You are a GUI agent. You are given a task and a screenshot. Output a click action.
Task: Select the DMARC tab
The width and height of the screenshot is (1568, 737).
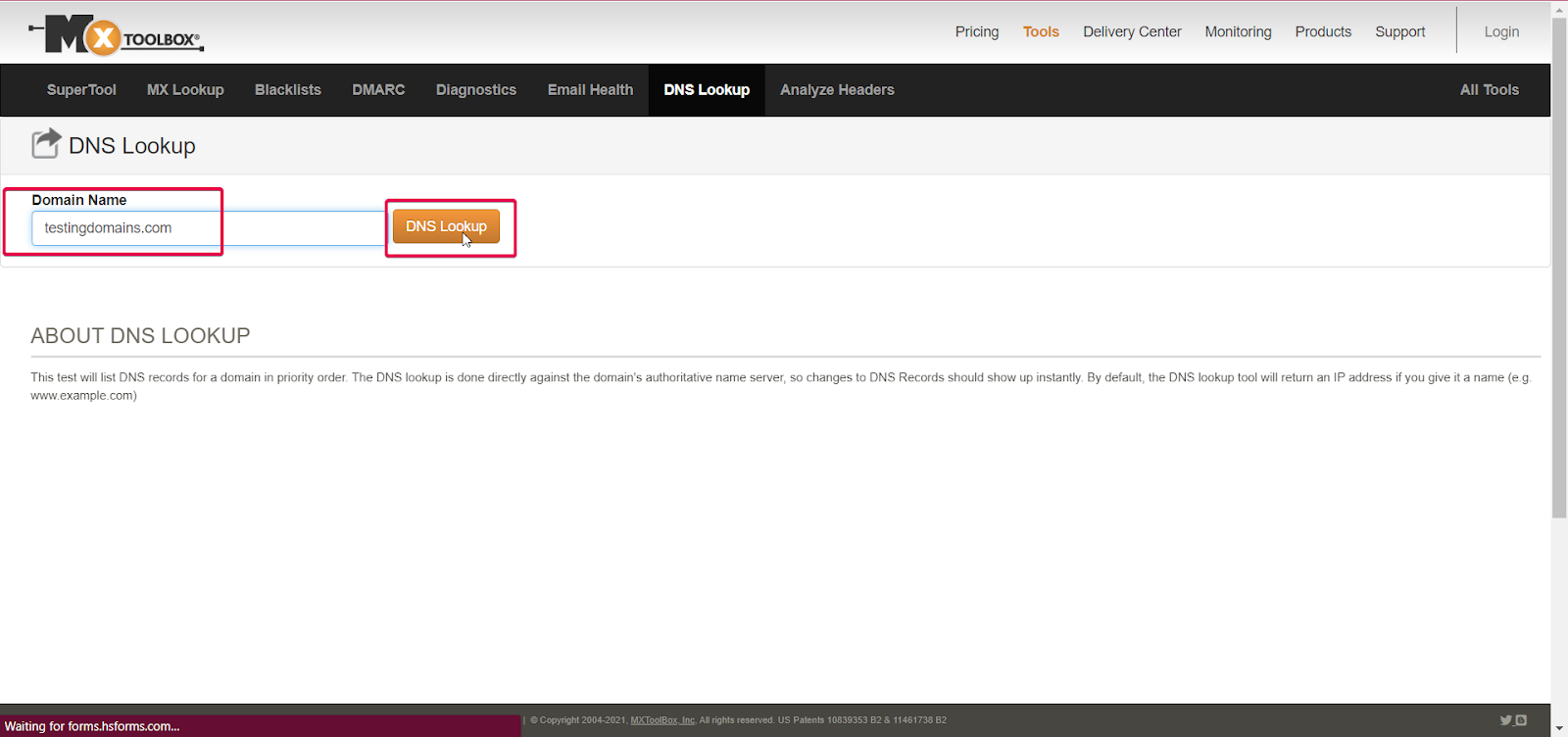[x=378, y=90]
